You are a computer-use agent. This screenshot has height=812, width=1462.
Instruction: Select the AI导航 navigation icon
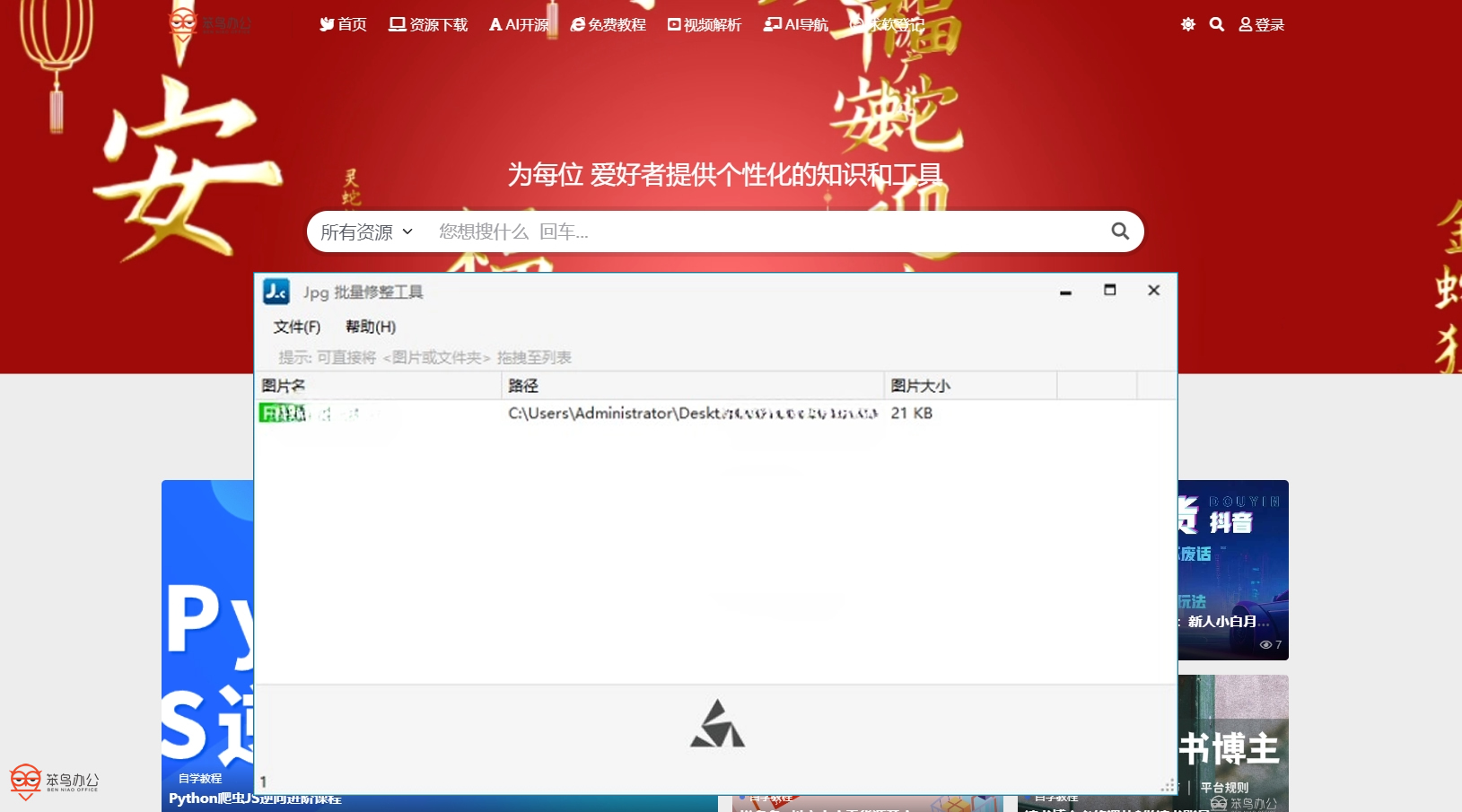pyautogui.click(x=768, y=24)
